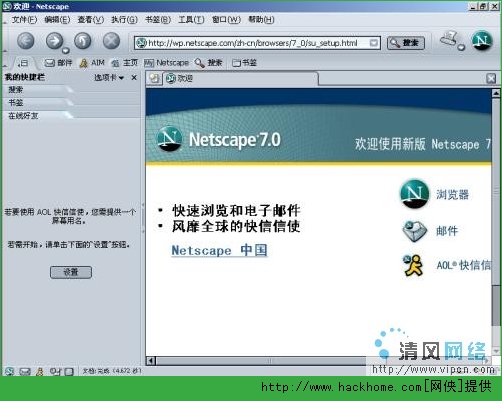Click the Forward navigation arrow
The height and width of the screenshot is (401, 502).
coord(54,41)
